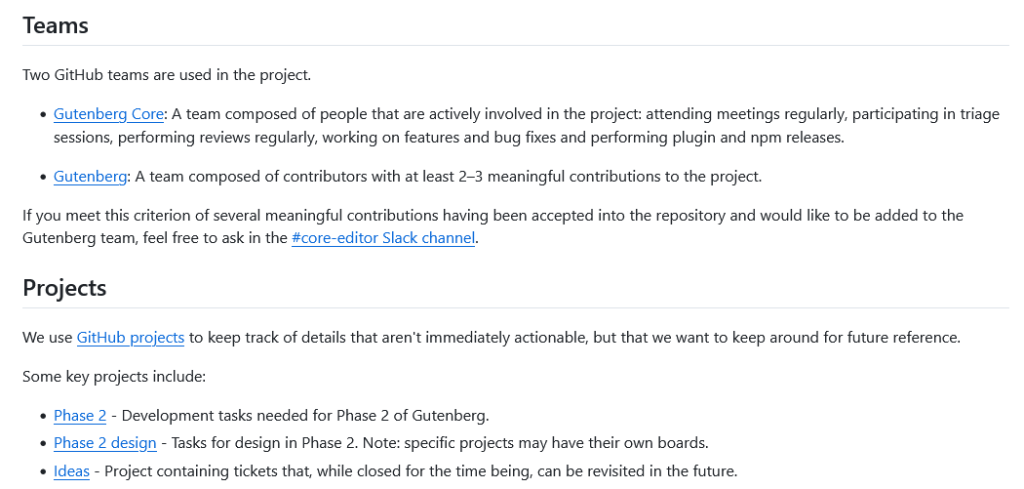Viewport: 1024px width, 489px height.
Task: Open the standalone Gutenberg contributors team link
Action: pyautogui.click(x=90, y=177)
